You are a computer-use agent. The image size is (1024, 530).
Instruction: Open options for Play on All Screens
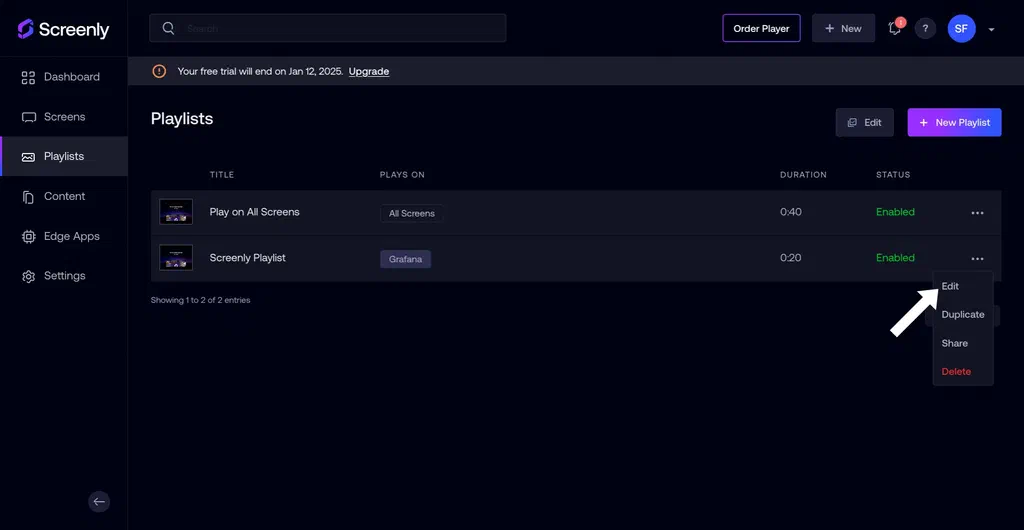tap(977, 213)
